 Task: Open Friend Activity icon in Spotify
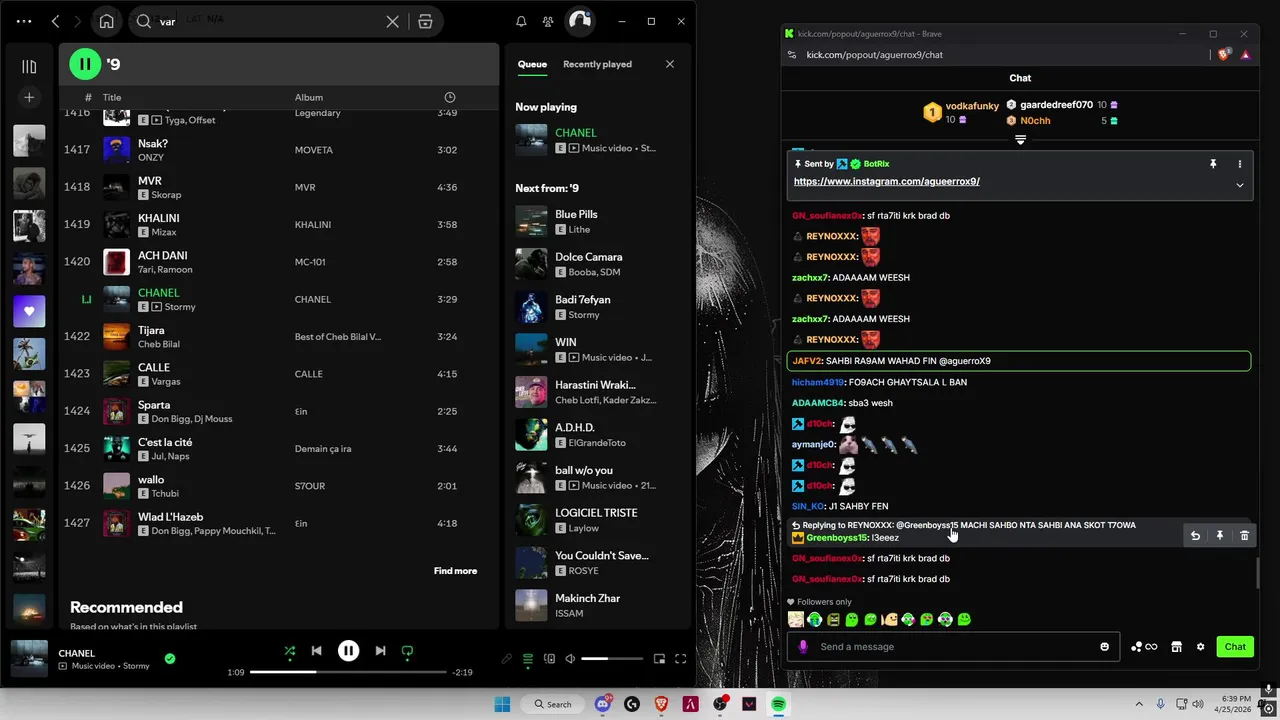tap(548, 21)
